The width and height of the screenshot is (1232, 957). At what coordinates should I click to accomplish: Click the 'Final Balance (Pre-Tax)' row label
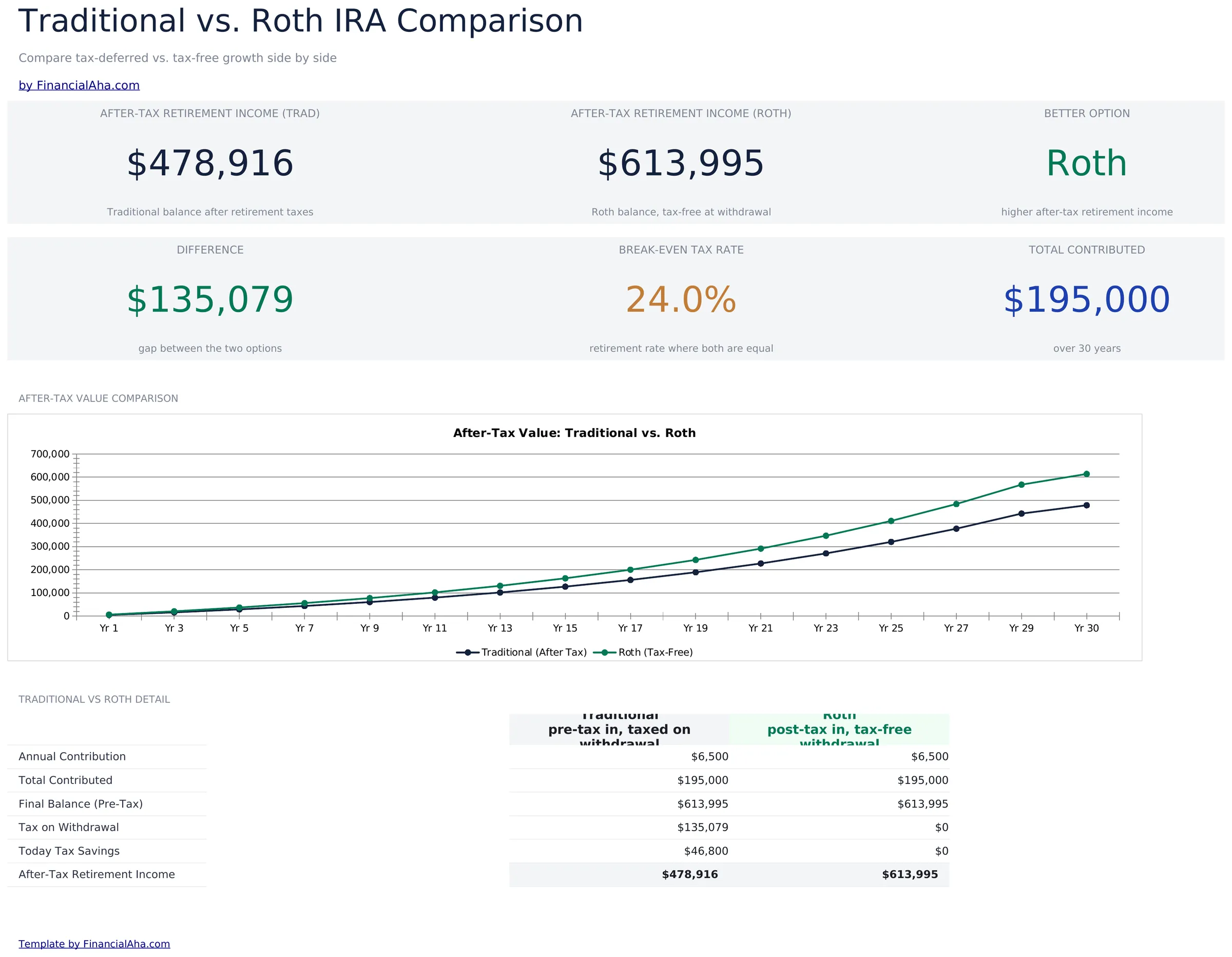coord(81,804)
